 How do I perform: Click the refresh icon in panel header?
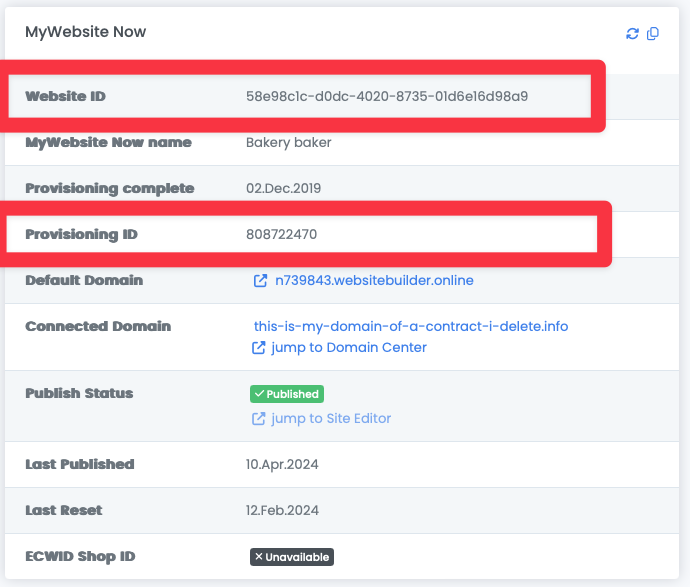pyautogui.click(x=632, y=34)
